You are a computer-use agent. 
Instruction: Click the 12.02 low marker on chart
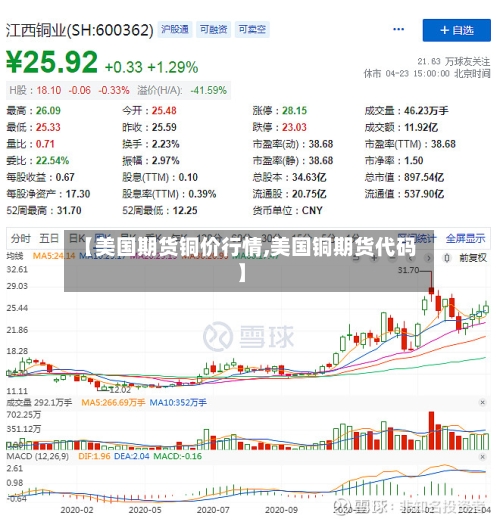tap(120, 389)
